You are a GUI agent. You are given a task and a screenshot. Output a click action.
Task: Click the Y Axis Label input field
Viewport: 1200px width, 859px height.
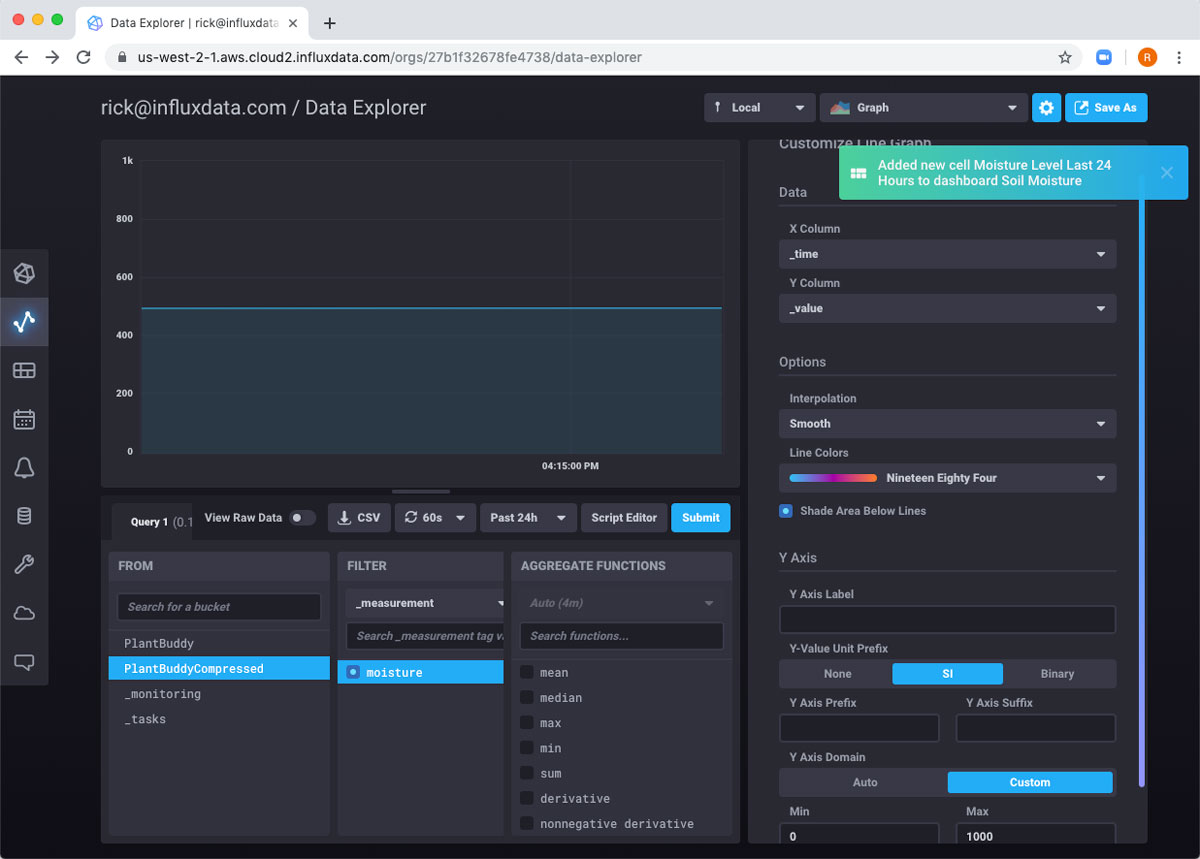[x=947, y=620]
